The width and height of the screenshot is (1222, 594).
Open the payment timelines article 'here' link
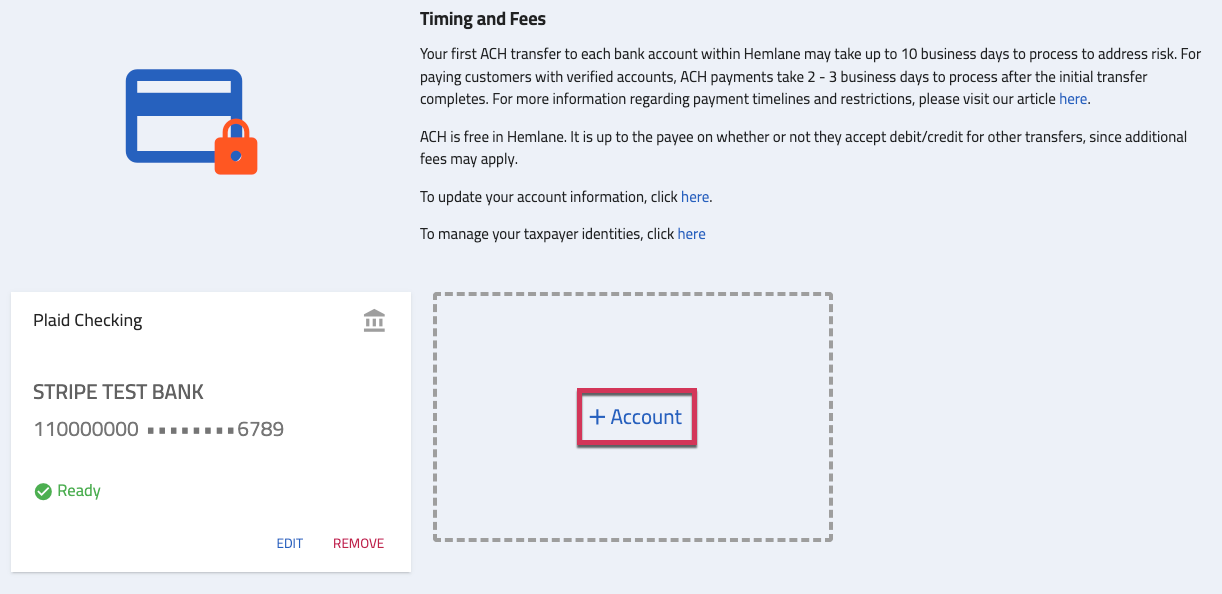coord(1073,99)
